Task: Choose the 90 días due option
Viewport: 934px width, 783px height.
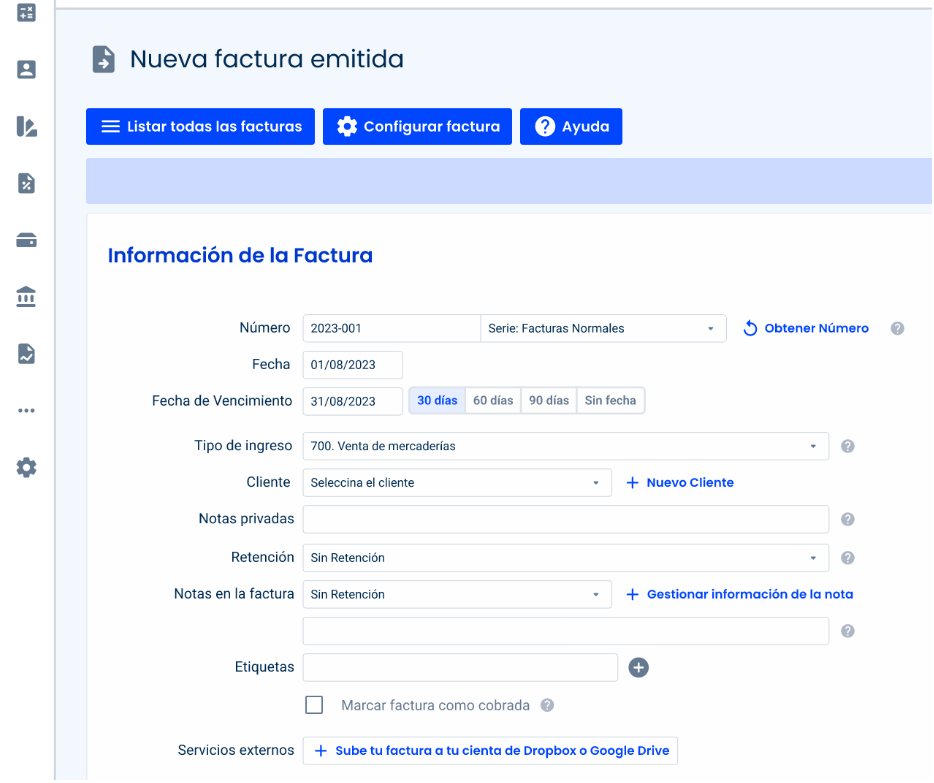Action: [549, 401]
